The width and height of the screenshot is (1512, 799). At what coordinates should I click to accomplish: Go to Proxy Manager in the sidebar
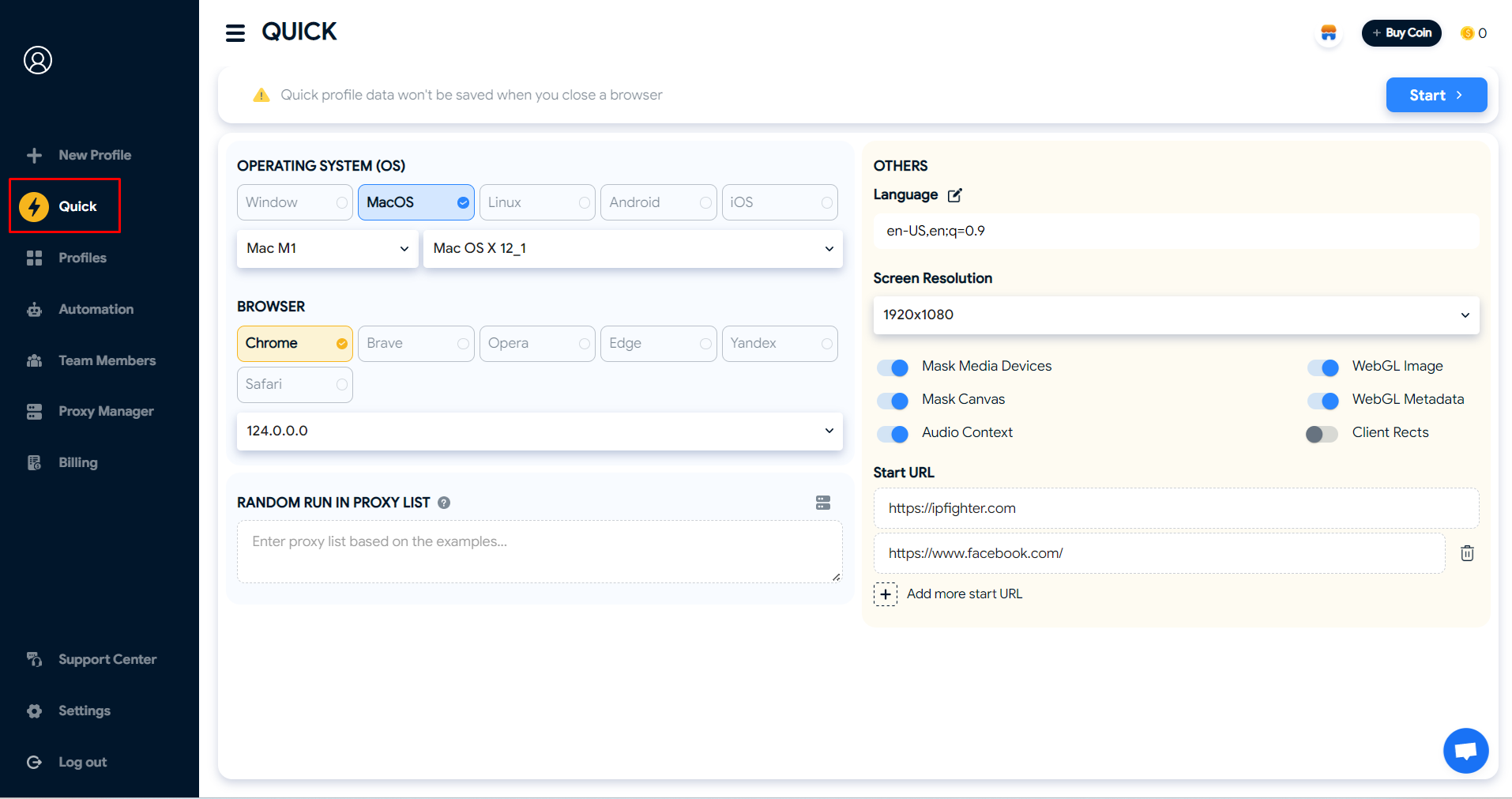pos(105,411)
